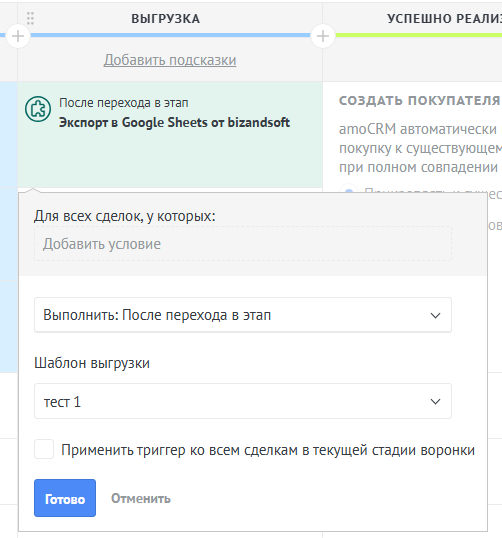Click the После перехода в этап card subtitle
The width and height of the screenshot is (502, 538).
(124, 103)
